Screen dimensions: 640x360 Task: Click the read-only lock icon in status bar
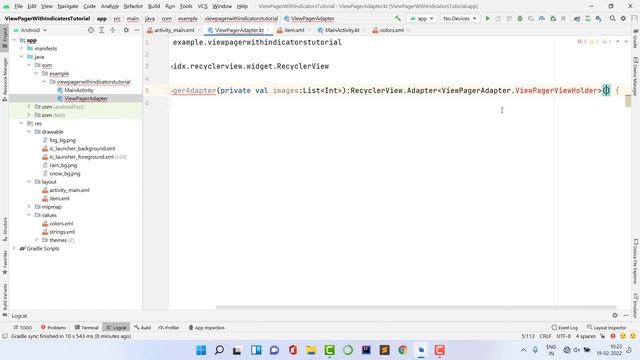tap(602, 336)
